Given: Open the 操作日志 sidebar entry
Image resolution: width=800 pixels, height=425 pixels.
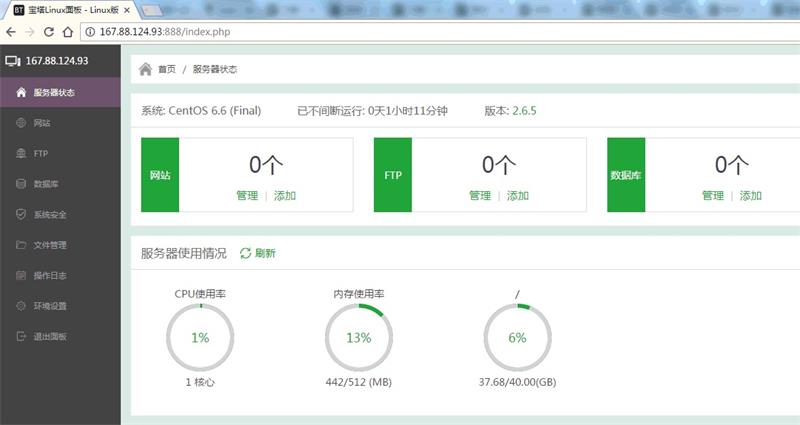Looking at the screenshot, I should pos(60,276).
